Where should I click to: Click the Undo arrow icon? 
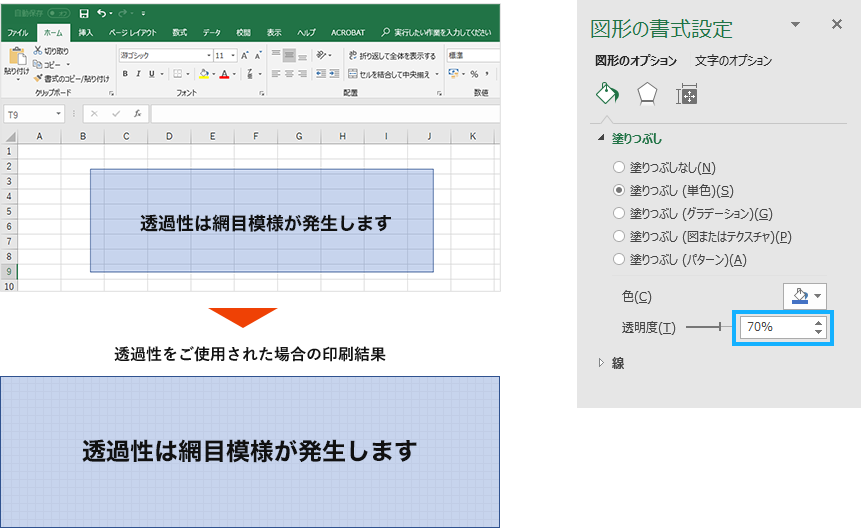pyautogui.click(x=102, y=14)
